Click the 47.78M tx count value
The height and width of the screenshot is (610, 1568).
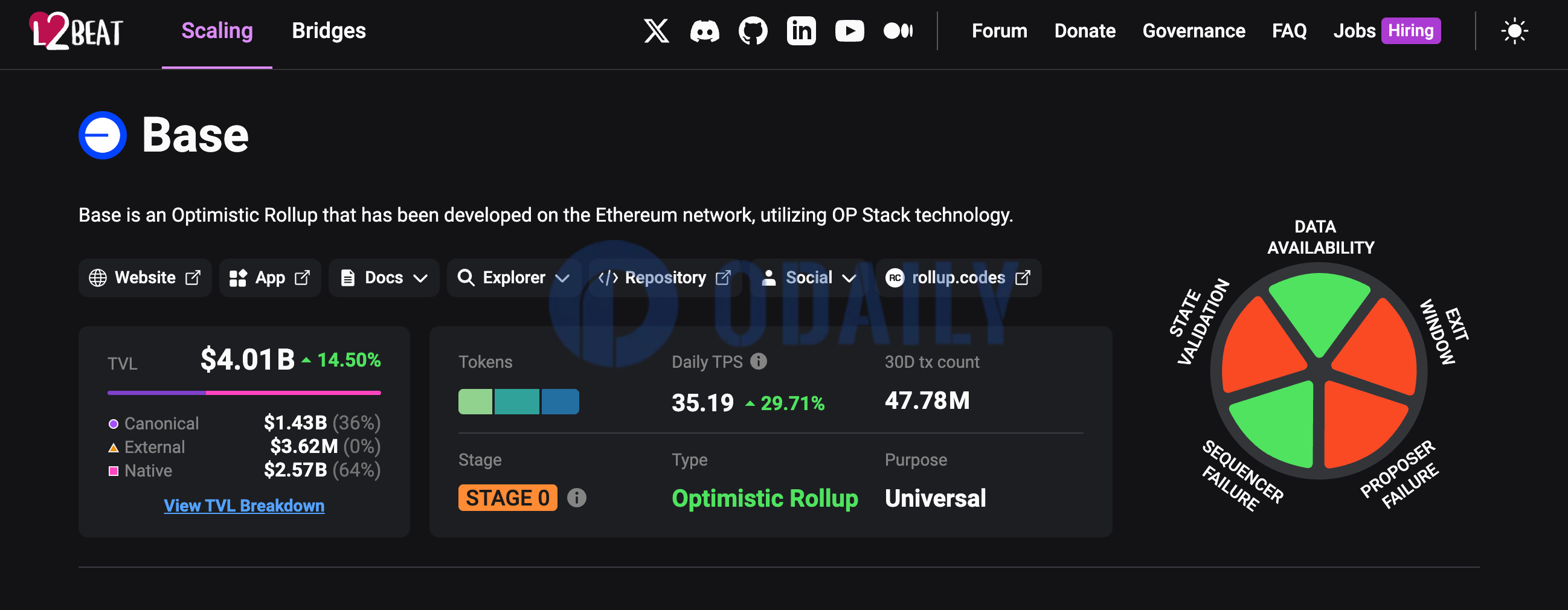tap(927, 400)
